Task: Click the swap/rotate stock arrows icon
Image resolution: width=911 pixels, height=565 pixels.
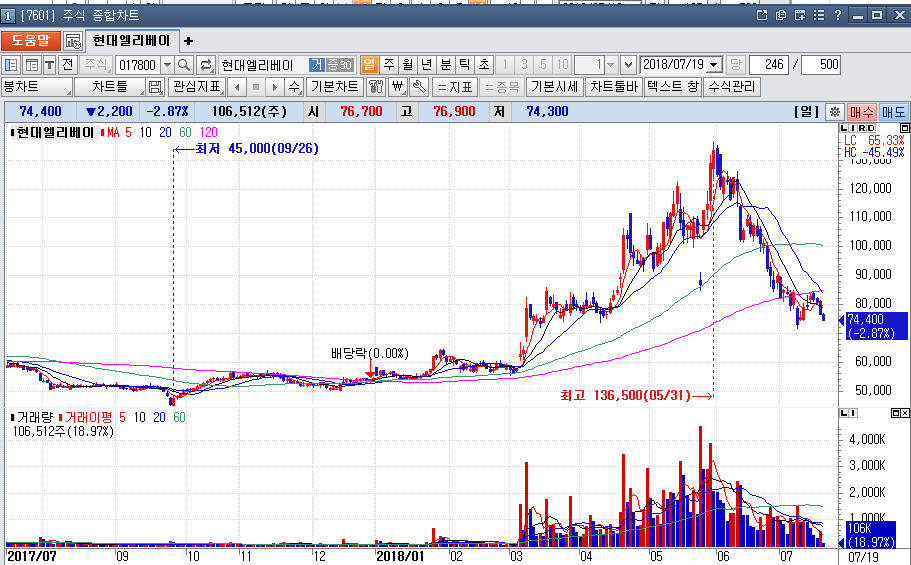Action: [206, 64]
